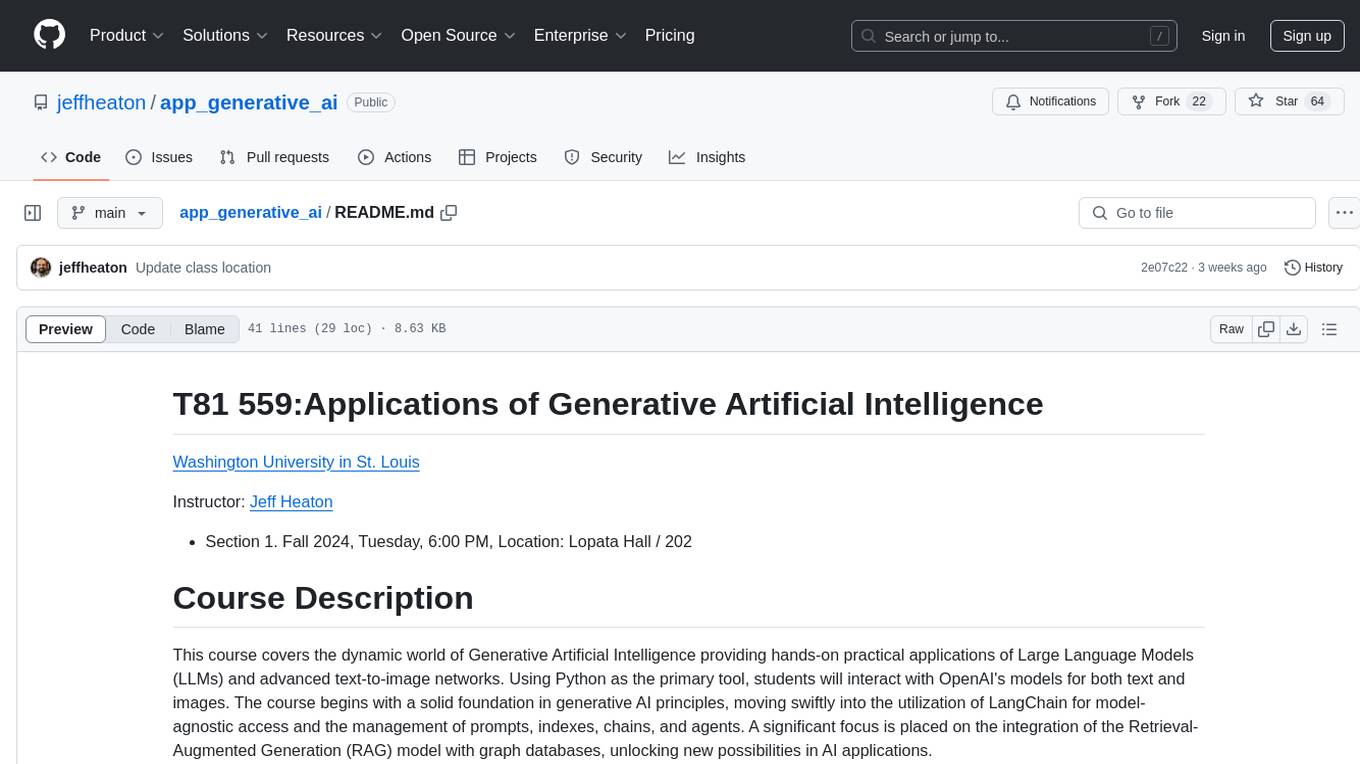
Task: Click the slash shortcut key in search
Action: pos(1159,36)
